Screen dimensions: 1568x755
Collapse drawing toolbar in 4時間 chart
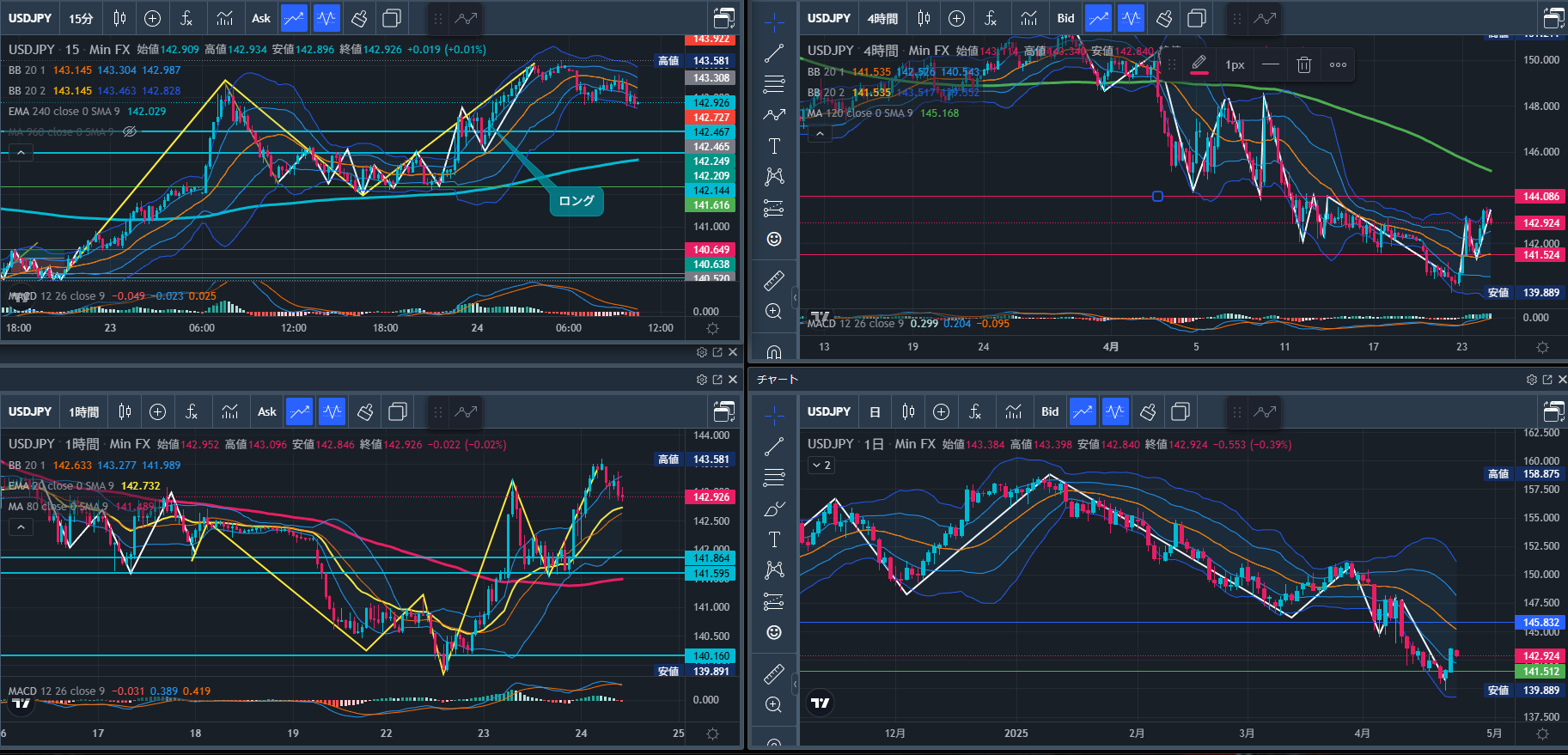pos(794,297)
